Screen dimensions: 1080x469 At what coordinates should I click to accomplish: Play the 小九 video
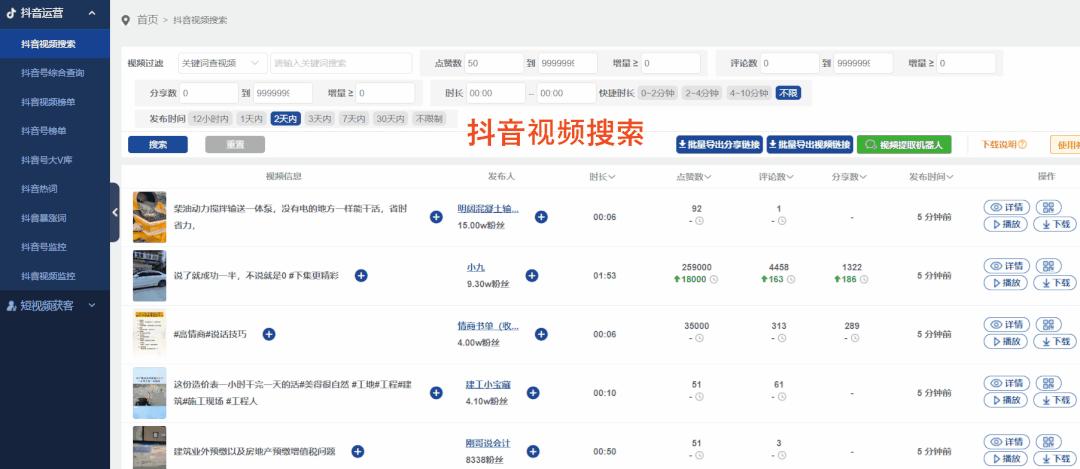(x=1006, y=283)
